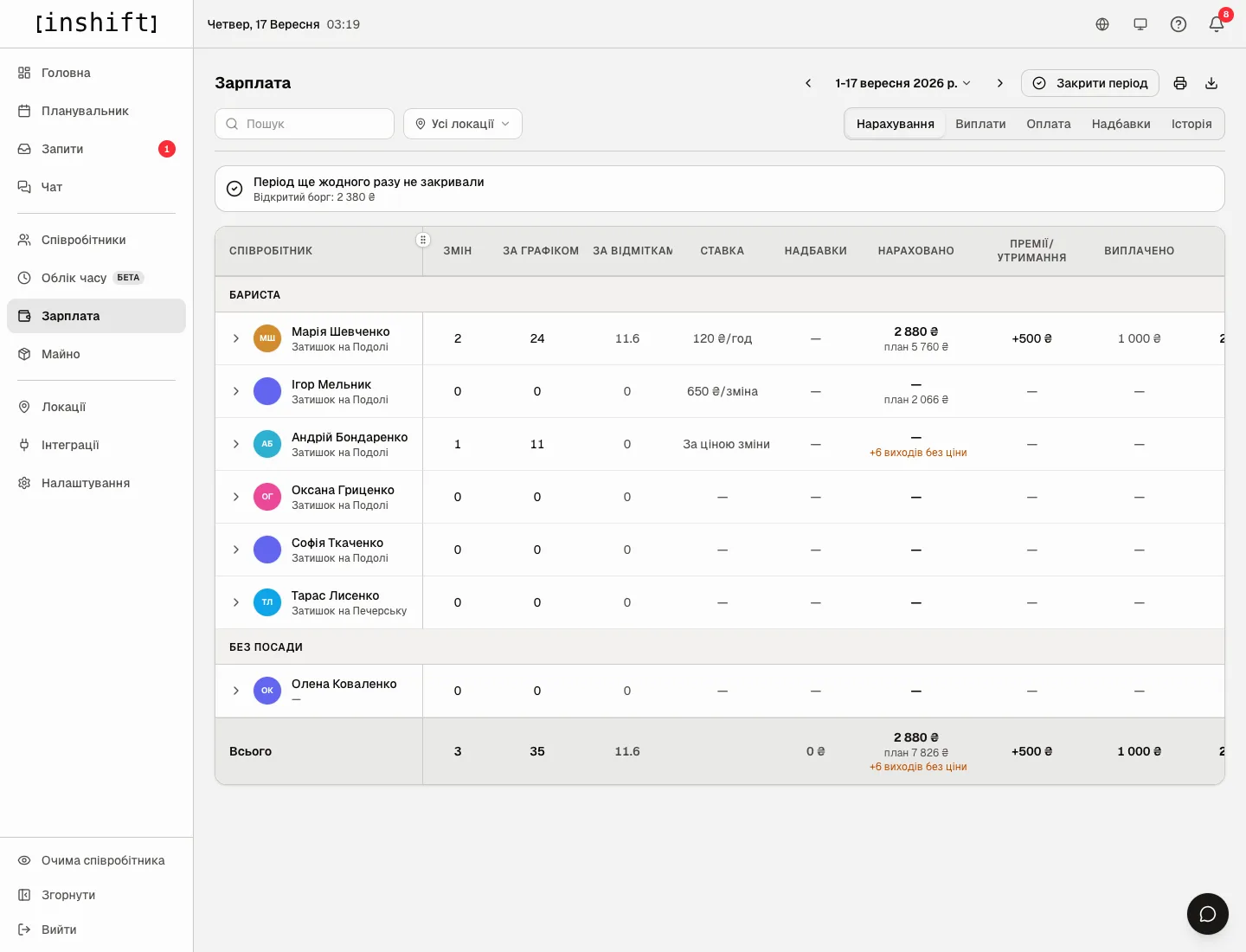Open the help question mark icon

pos(1179,24)
